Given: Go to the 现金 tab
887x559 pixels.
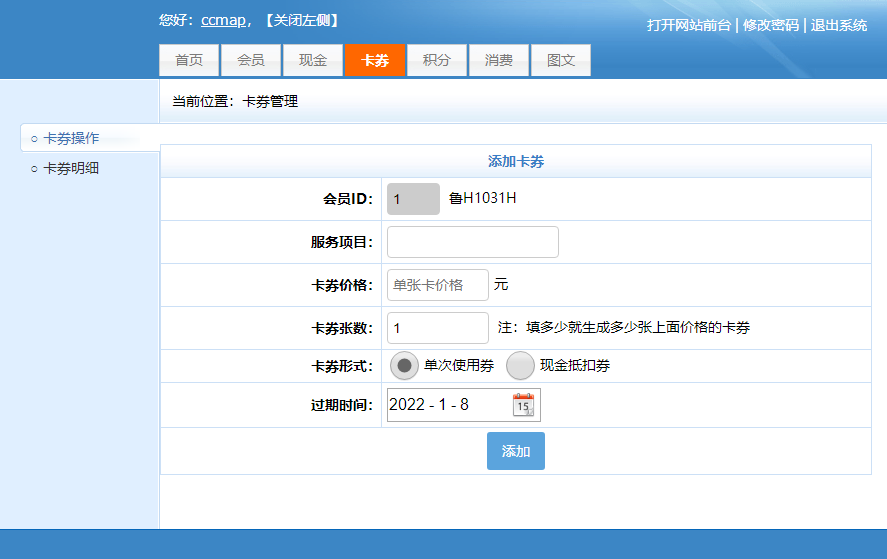Looking at the screenshot, I should click(x=313, y=60).
